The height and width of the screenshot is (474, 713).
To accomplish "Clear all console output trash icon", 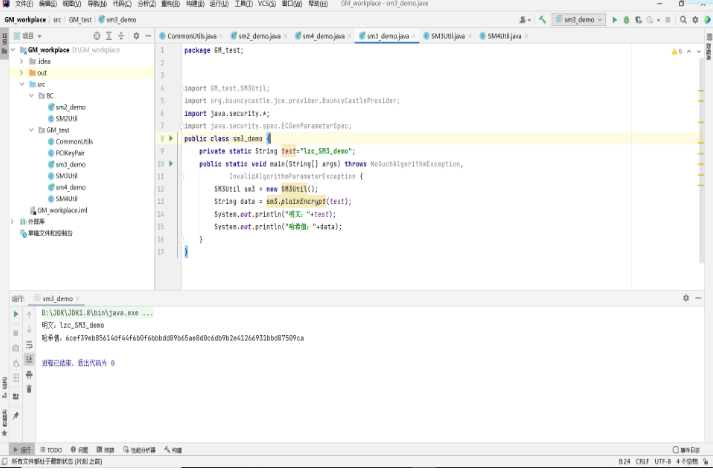I will pyautogui.click(x=29, y=389).
